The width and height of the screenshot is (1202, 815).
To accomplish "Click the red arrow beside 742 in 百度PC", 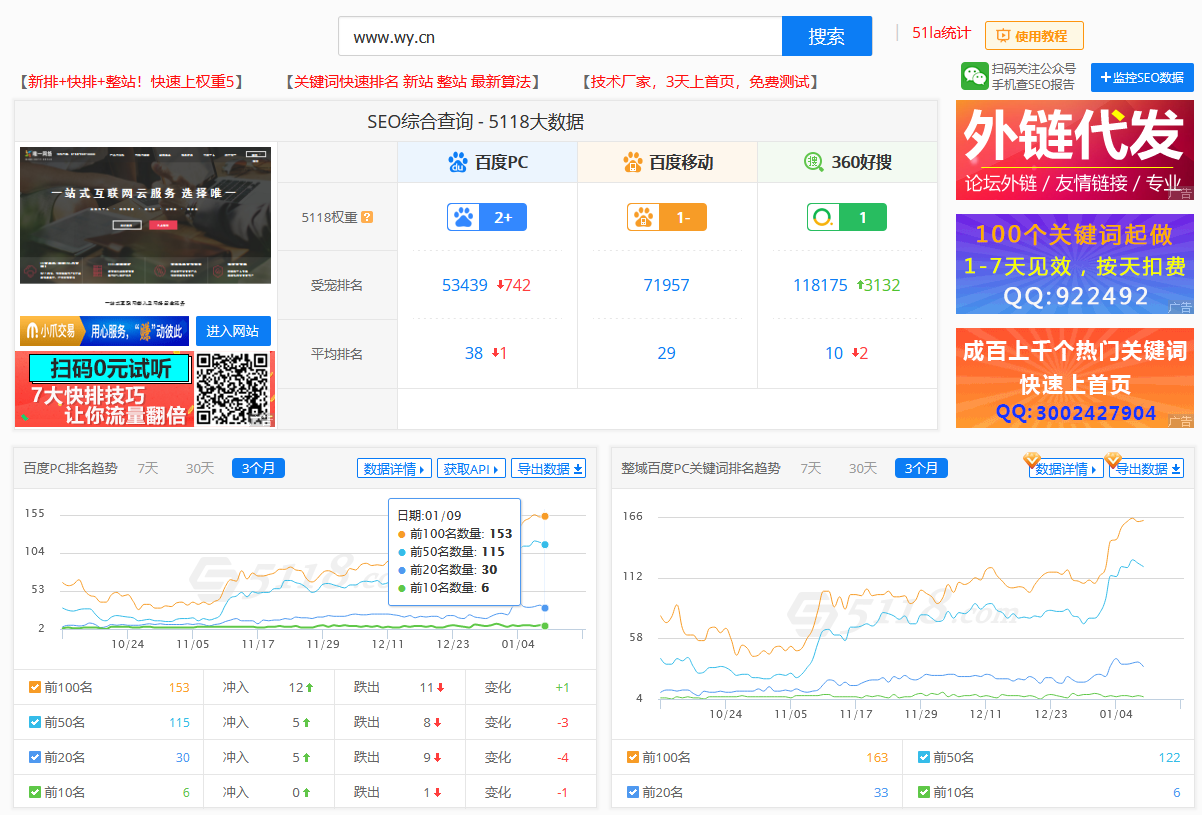I will [x=500, y=285].
